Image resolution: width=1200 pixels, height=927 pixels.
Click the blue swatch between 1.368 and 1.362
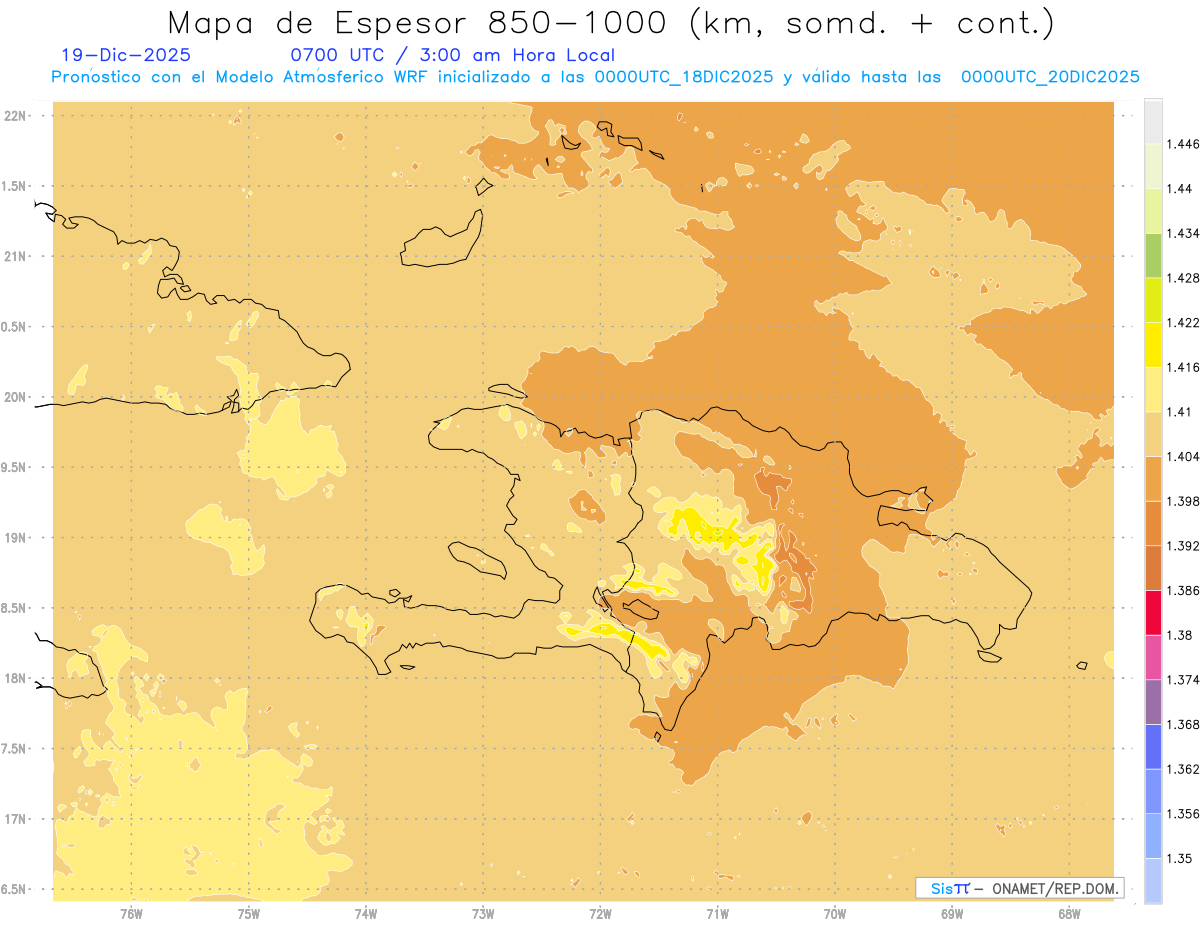(1153, 747)
